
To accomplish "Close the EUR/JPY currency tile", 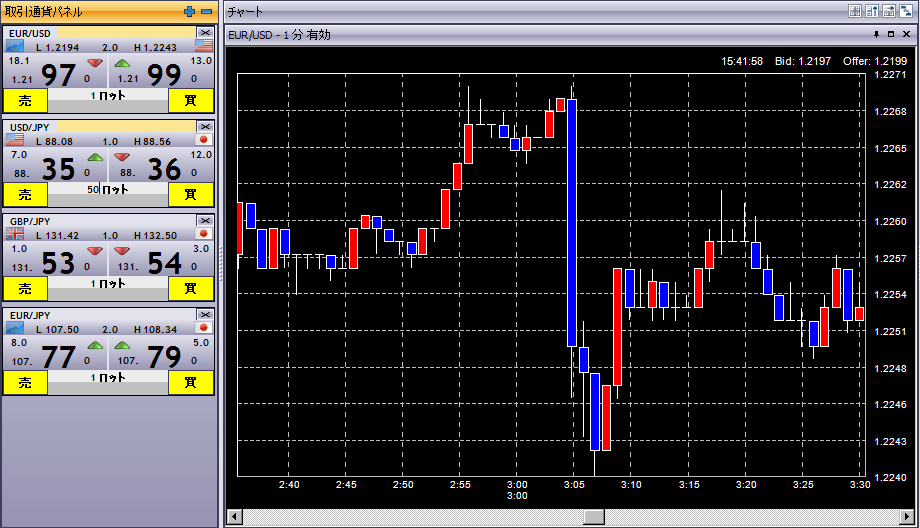I will 205,315.
